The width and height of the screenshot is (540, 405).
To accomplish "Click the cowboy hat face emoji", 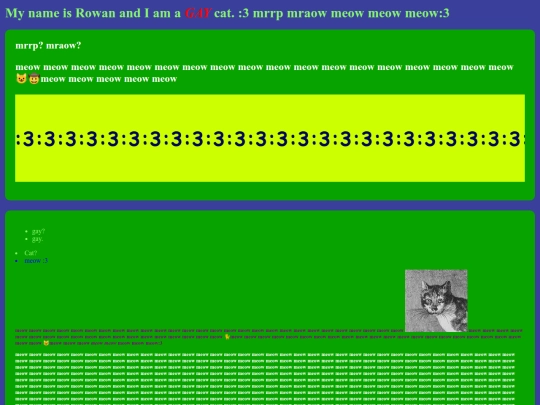I will click(34, 79).
